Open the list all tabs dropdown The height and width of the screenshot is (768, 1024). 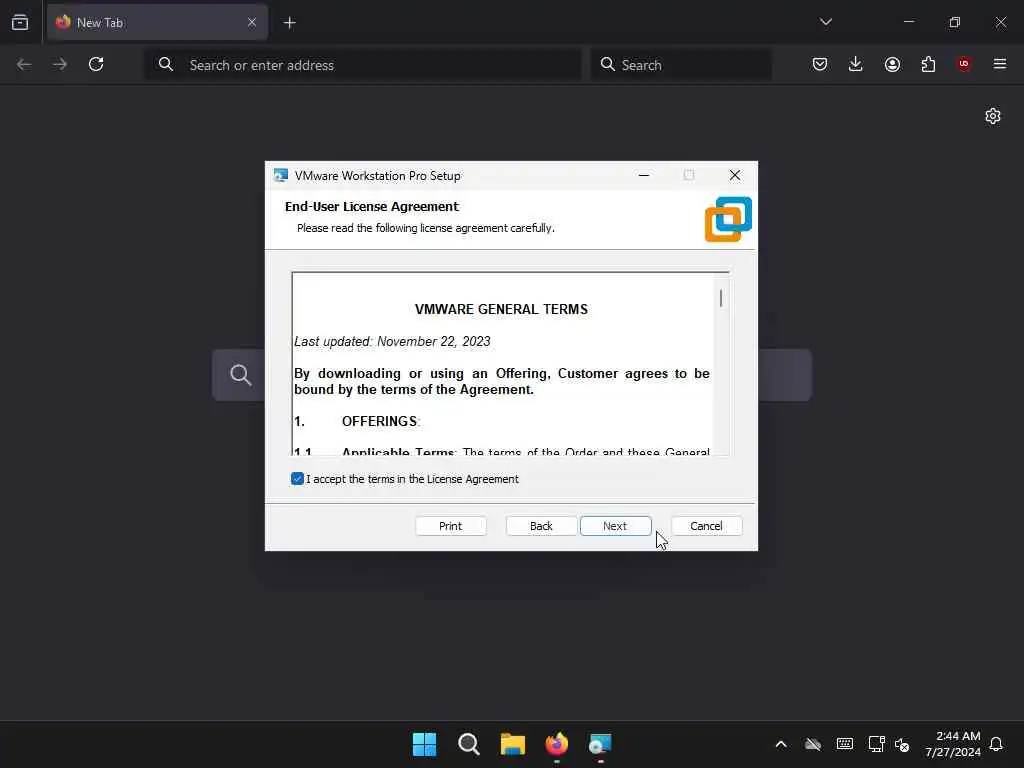[825, 22]
